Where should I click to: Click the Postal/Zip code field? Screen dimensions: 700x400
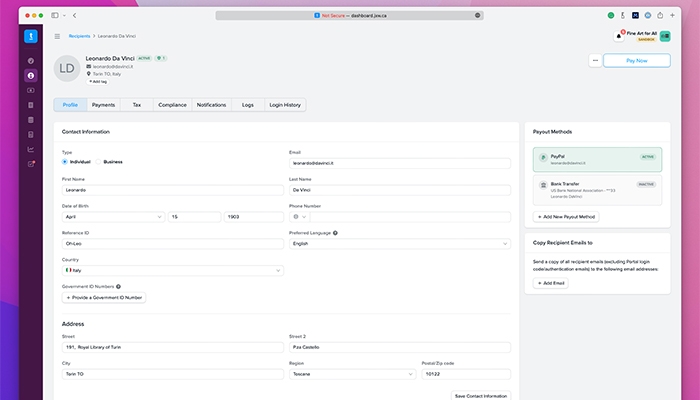(466, 374)
